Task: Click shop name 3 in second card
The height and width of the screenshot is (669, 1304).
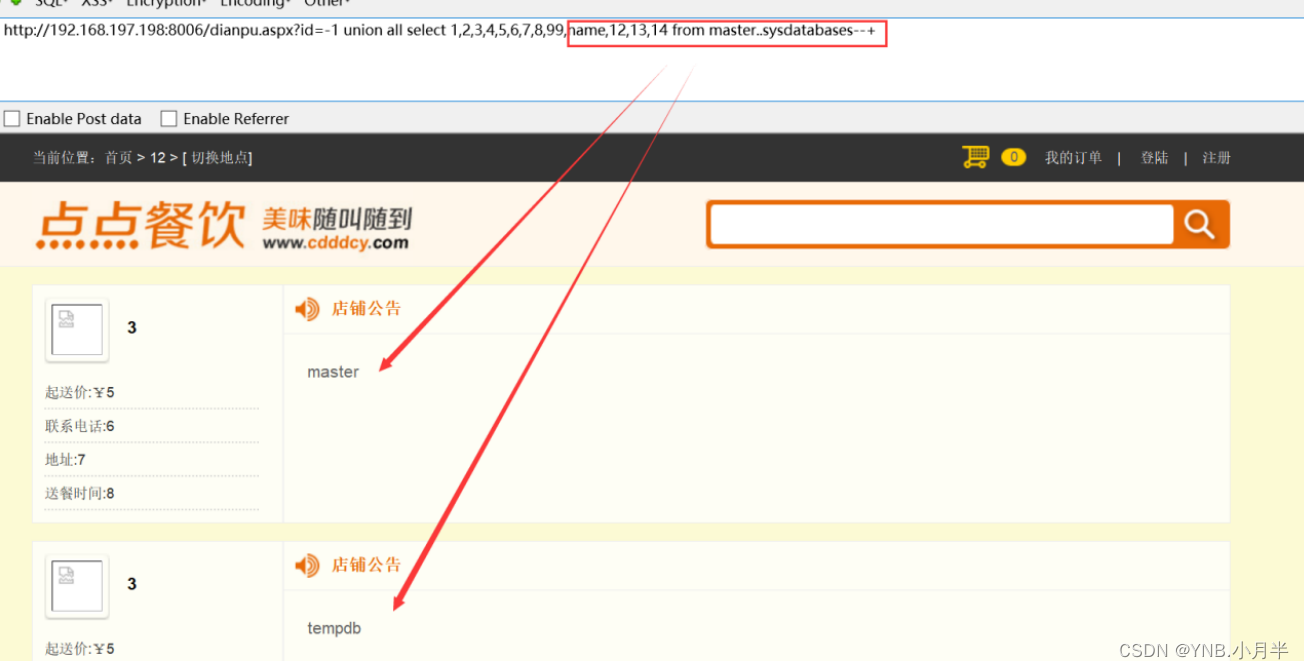Action: point(132,584)
